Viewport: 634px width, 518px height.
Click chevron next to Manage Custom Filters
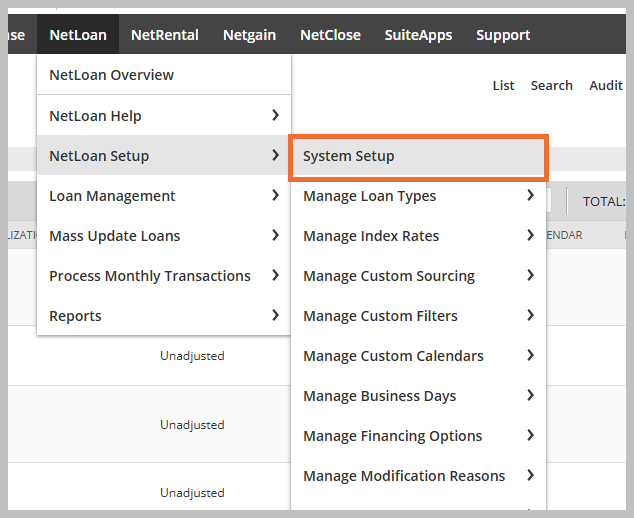pyautogui.click(x=530, y=315)
